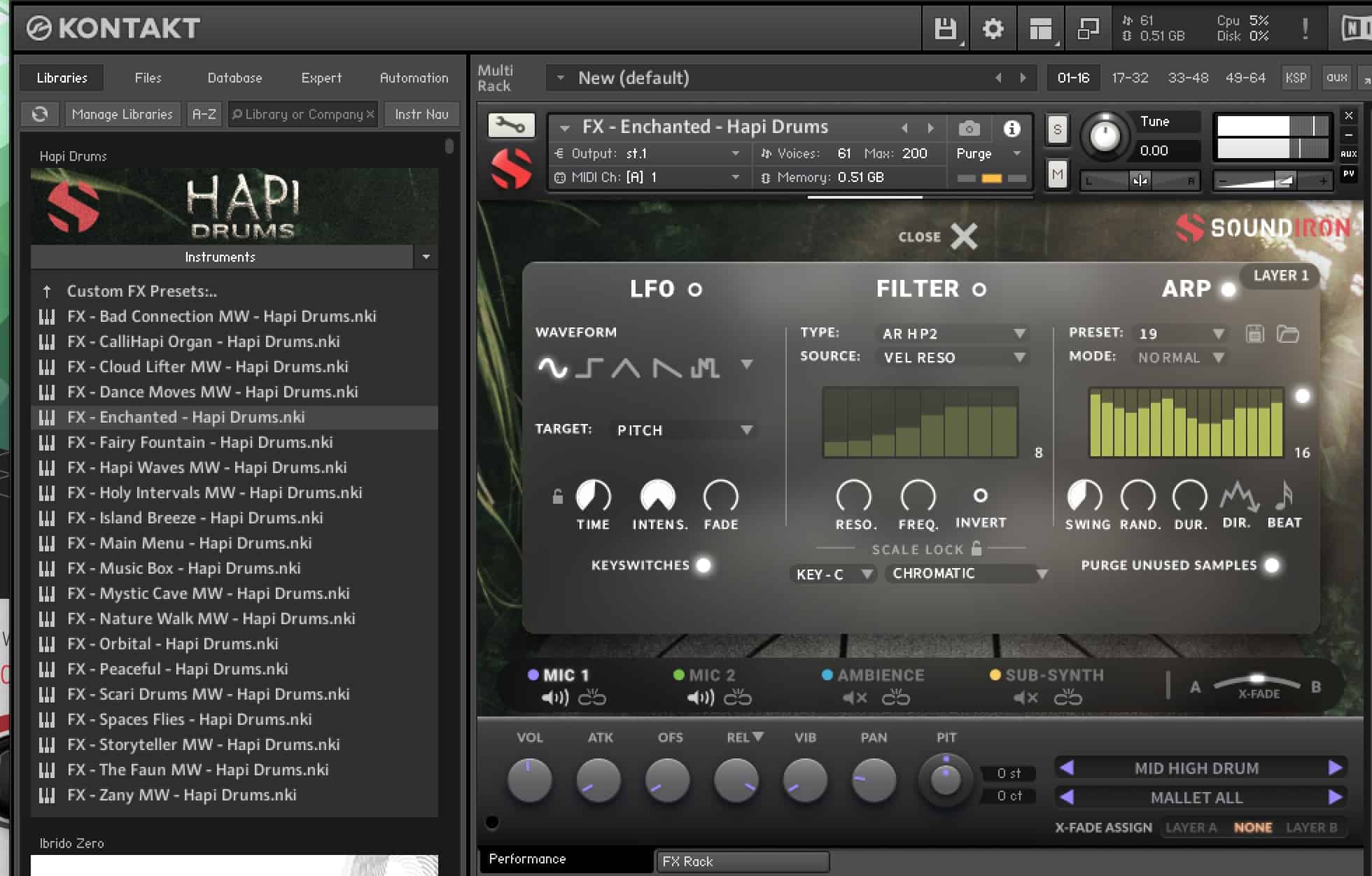This screenshot has width=1372, height=876.
Task: Select 17-32 multi rack page
Action: 1130,78
